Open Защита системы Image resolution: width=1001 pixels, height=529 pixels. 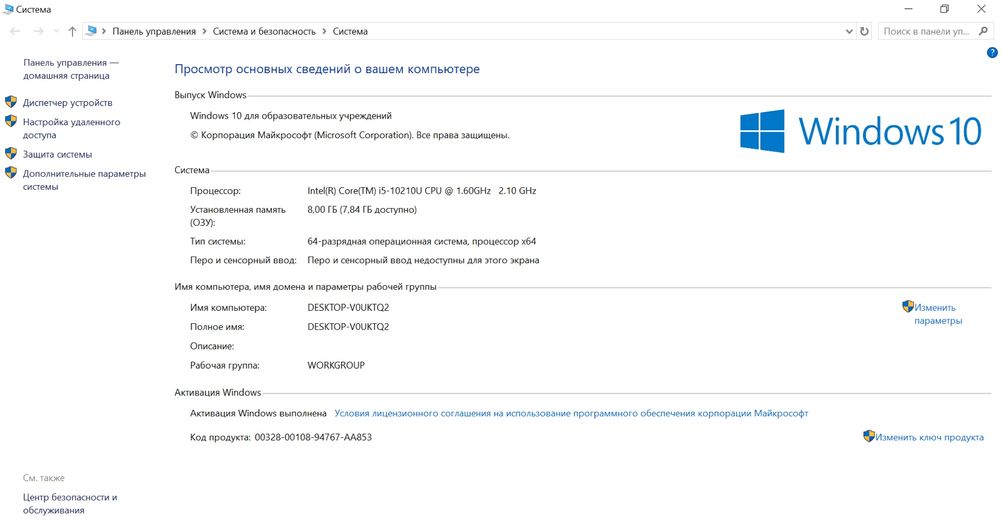coord(57,154)
